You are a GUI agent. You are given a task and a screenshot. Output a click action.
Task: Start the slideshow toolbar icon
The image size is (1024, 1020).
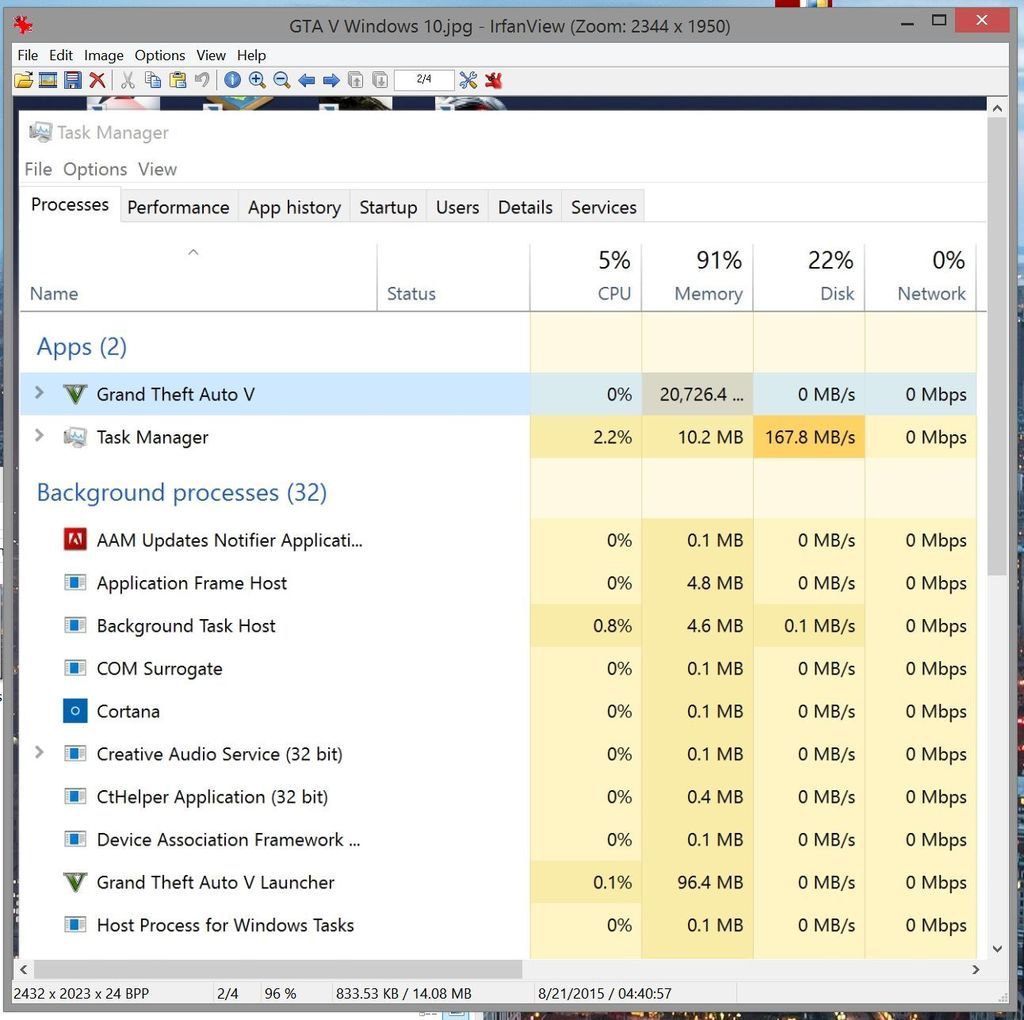point(48,80)
